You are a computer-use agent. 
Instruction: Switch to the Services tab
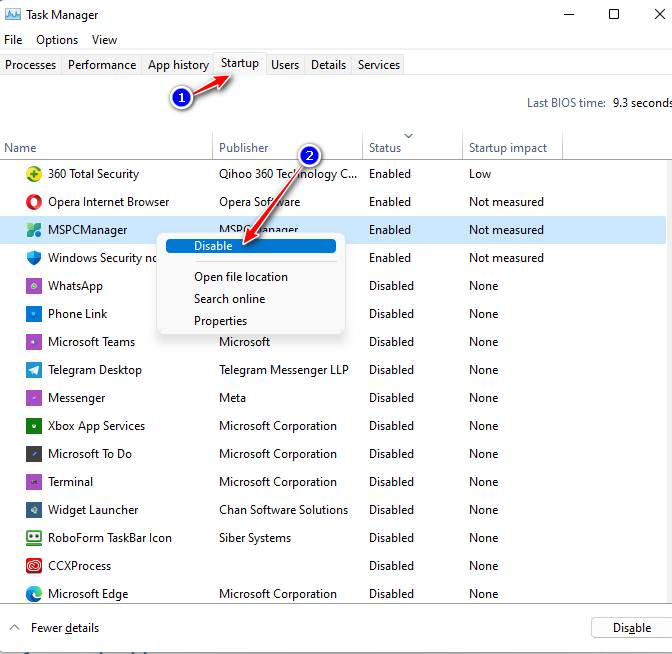379,65
